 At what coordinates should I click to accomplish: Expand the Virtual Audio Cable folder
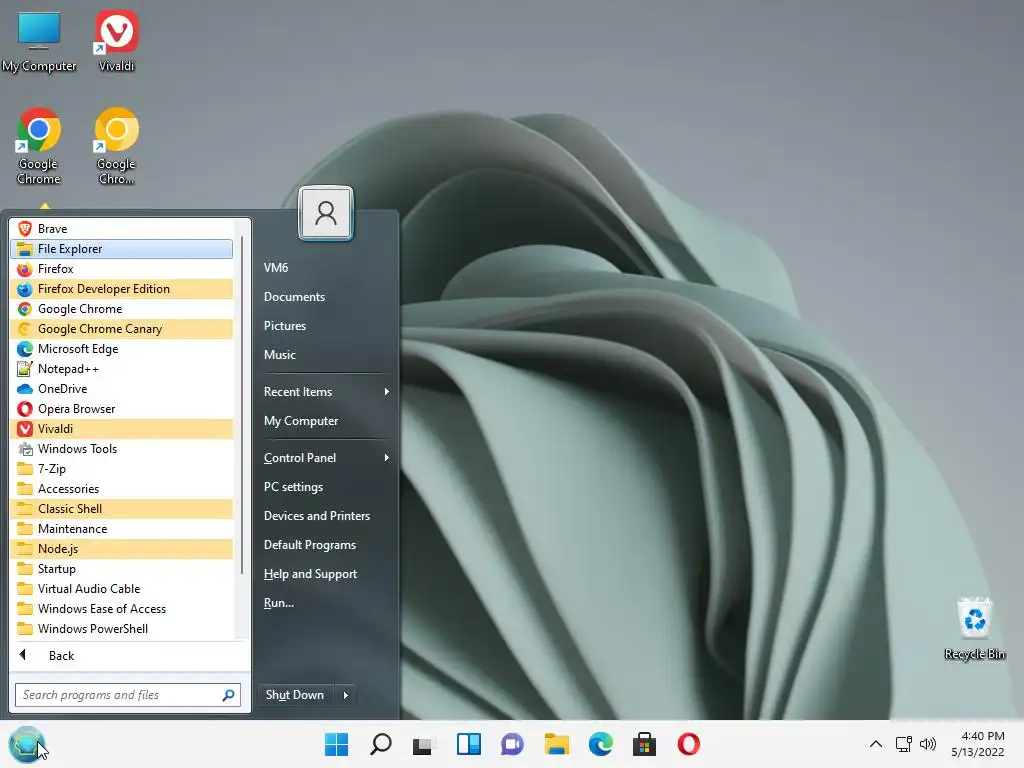[121, 589]
